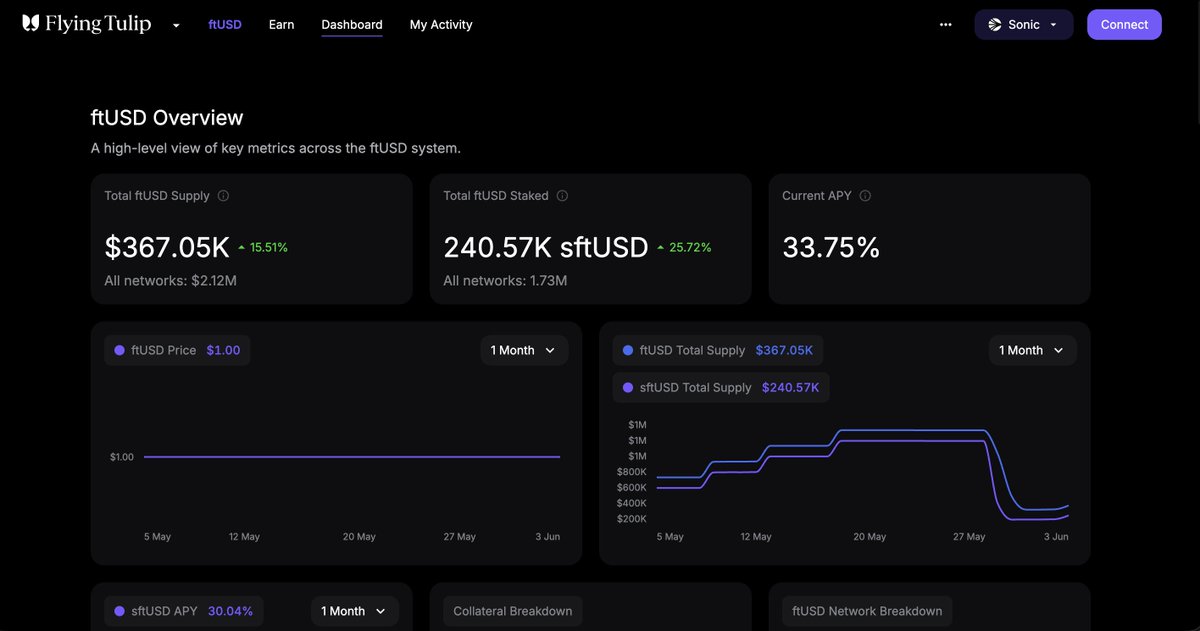1200x631 pixels.
Task: Click the Collateral Breakdown label
Action: [x=513, y=611]
